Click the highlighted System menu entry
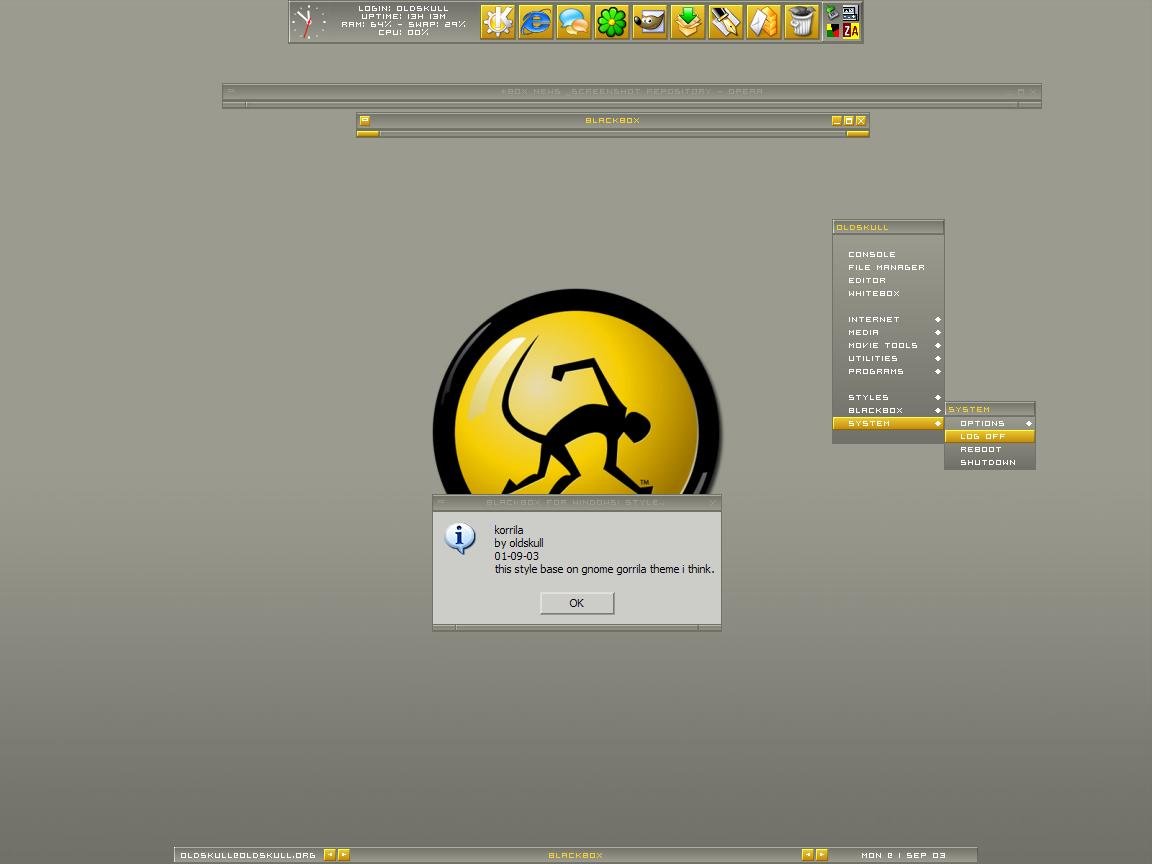This screenshot has width=1152, height=864. (888, 423)
